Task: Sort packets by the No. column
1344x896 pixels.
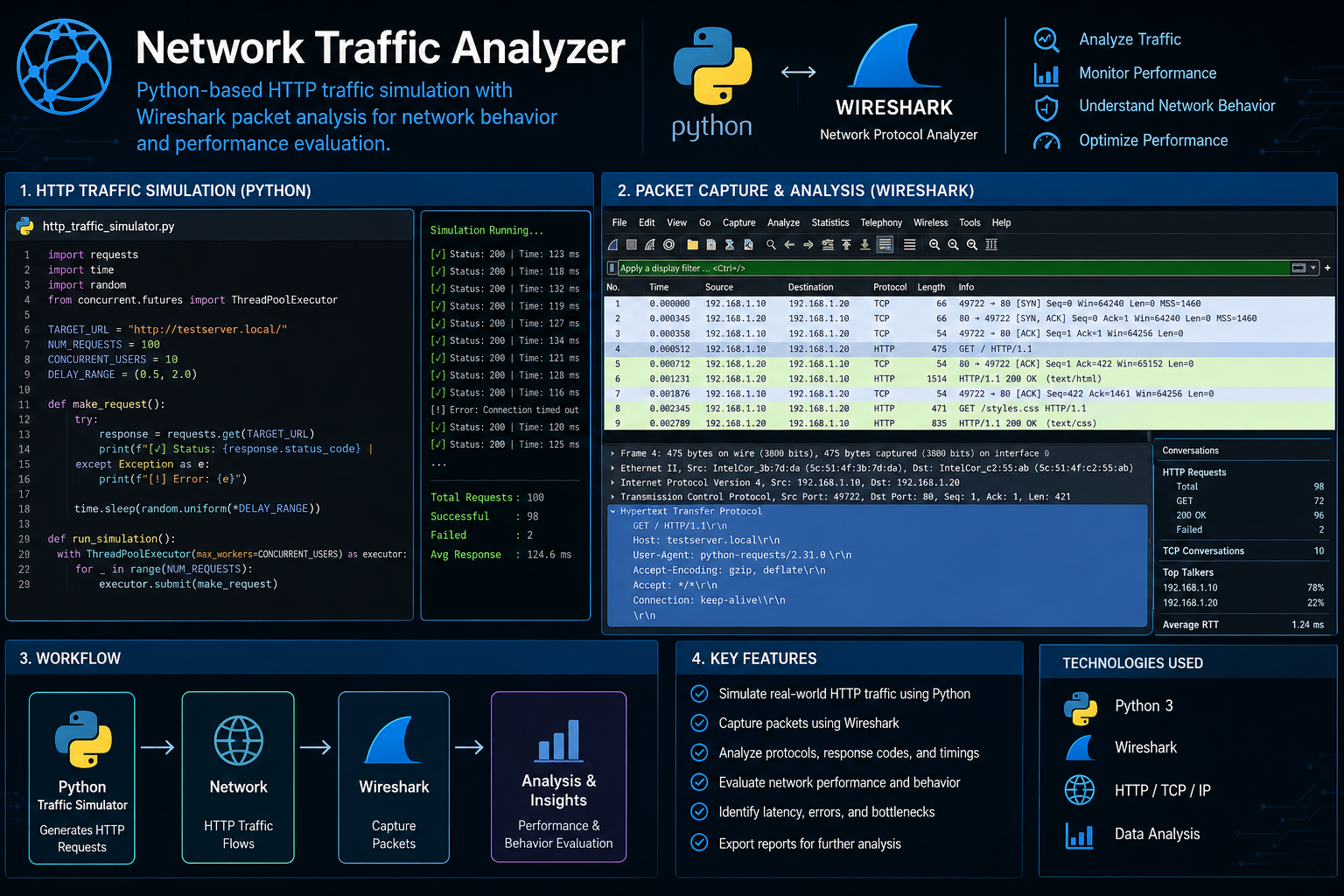Action: 613,287
